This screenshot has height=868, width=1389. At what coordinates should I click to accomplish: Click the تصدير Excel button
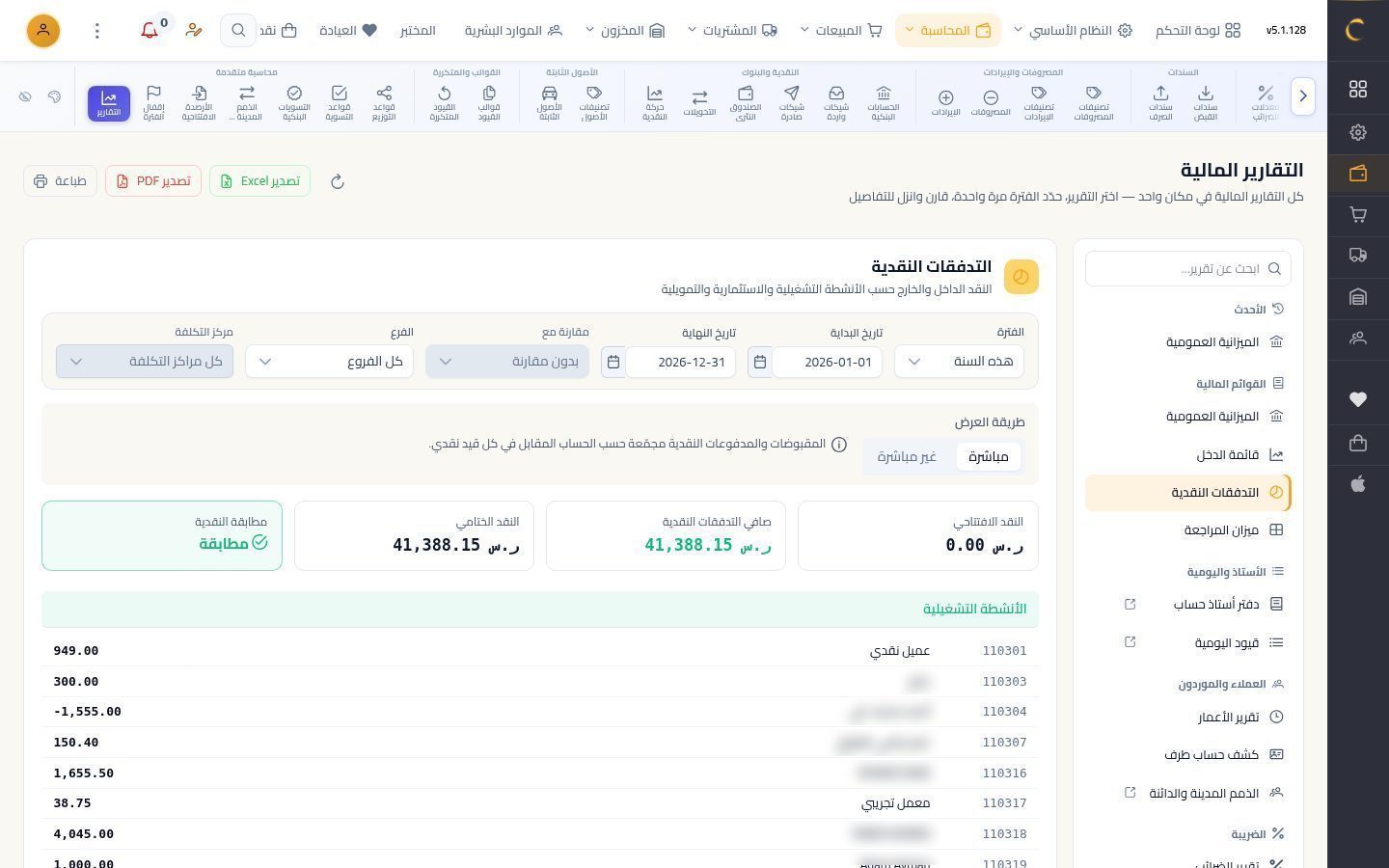point(259,181)
